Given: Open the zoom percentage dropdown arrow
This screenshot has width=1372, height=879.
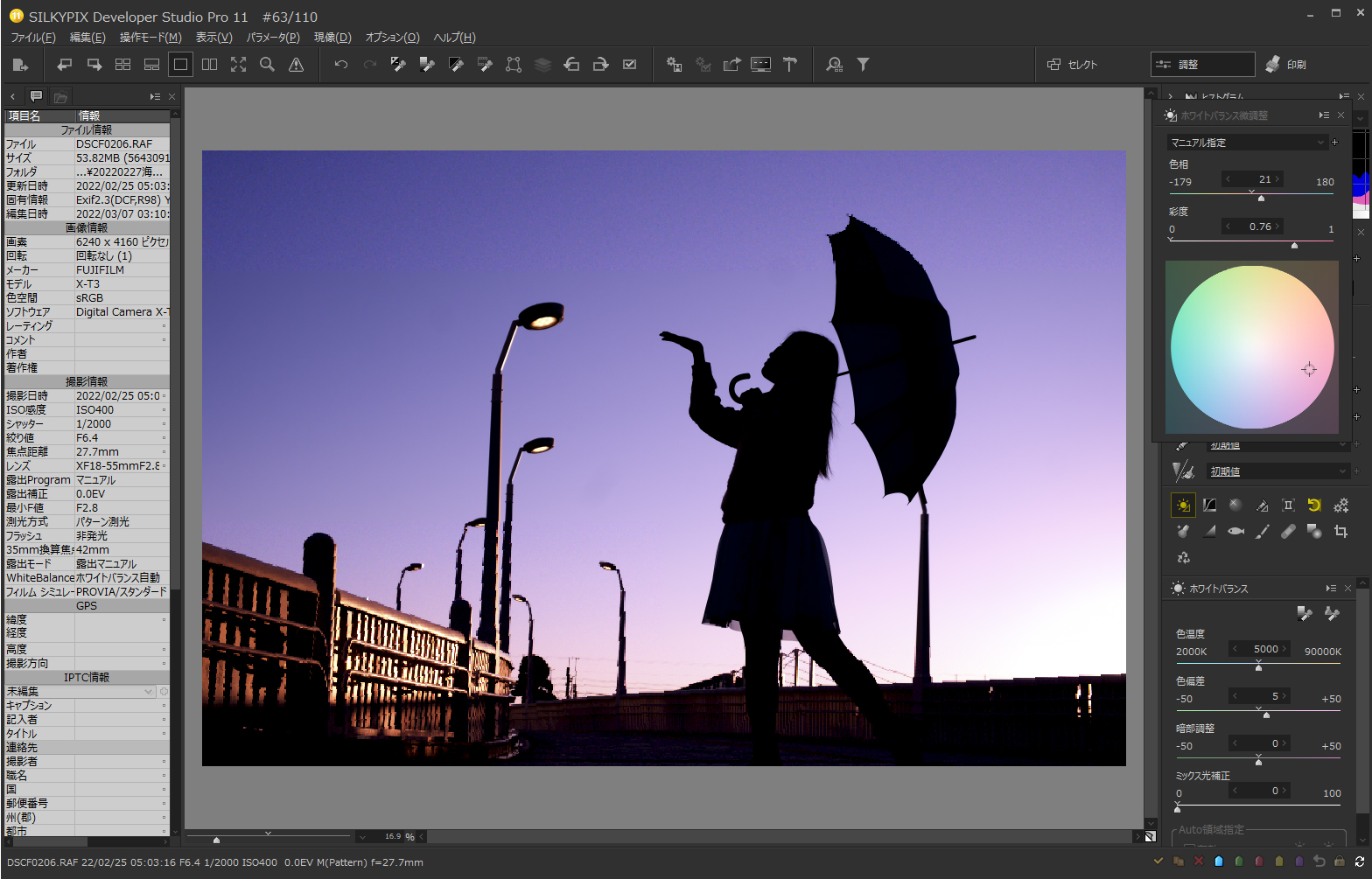Looking at the screenshot, I should (x=362, y=837).
